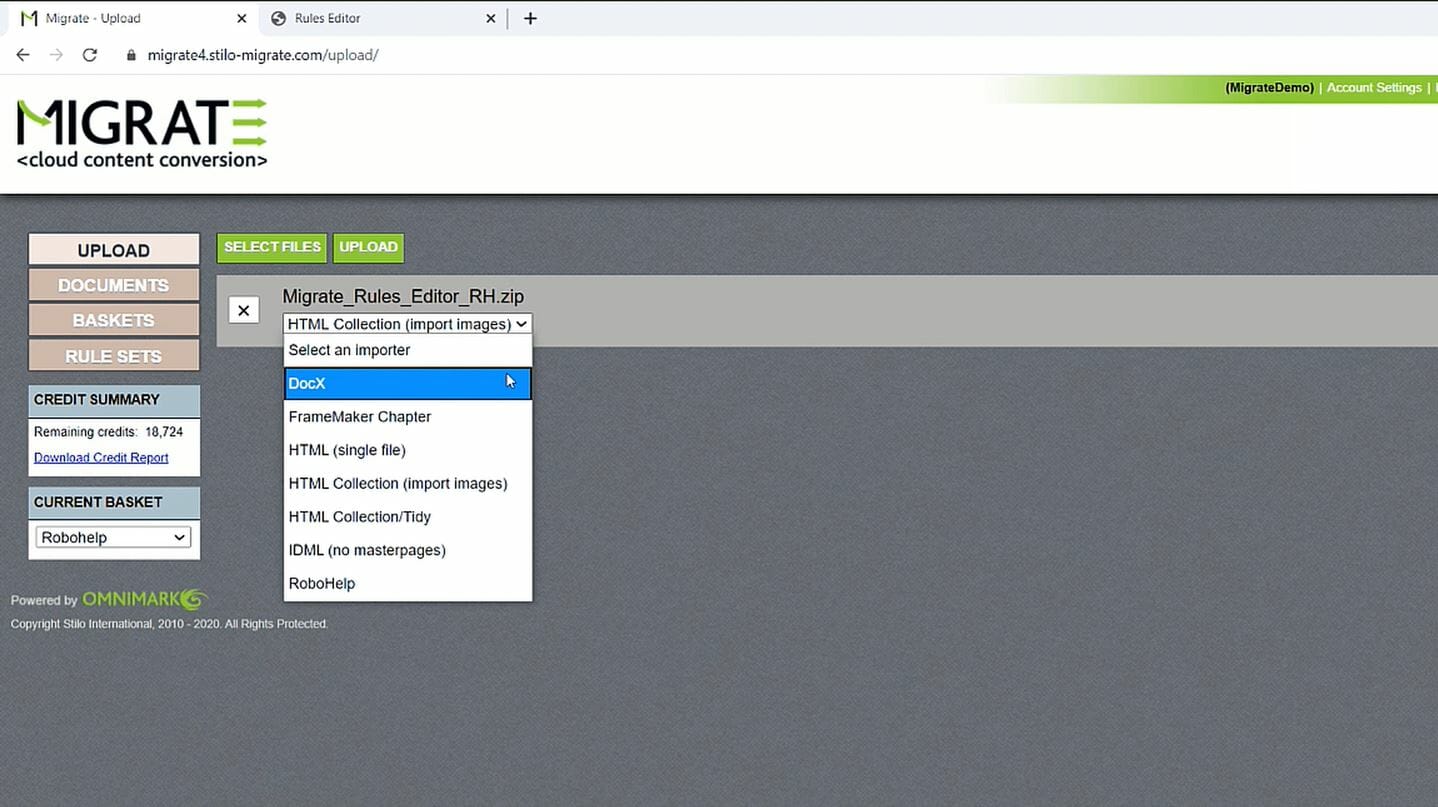Open the Current Basket Robohelp dropdown
Screen dimensions: 1438x807
click(112, 537)
